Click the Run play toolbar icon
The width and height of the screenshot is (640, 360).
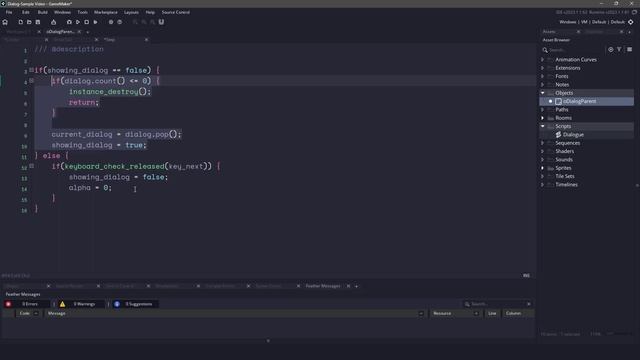pyautogui.click(x=78, y=22)
